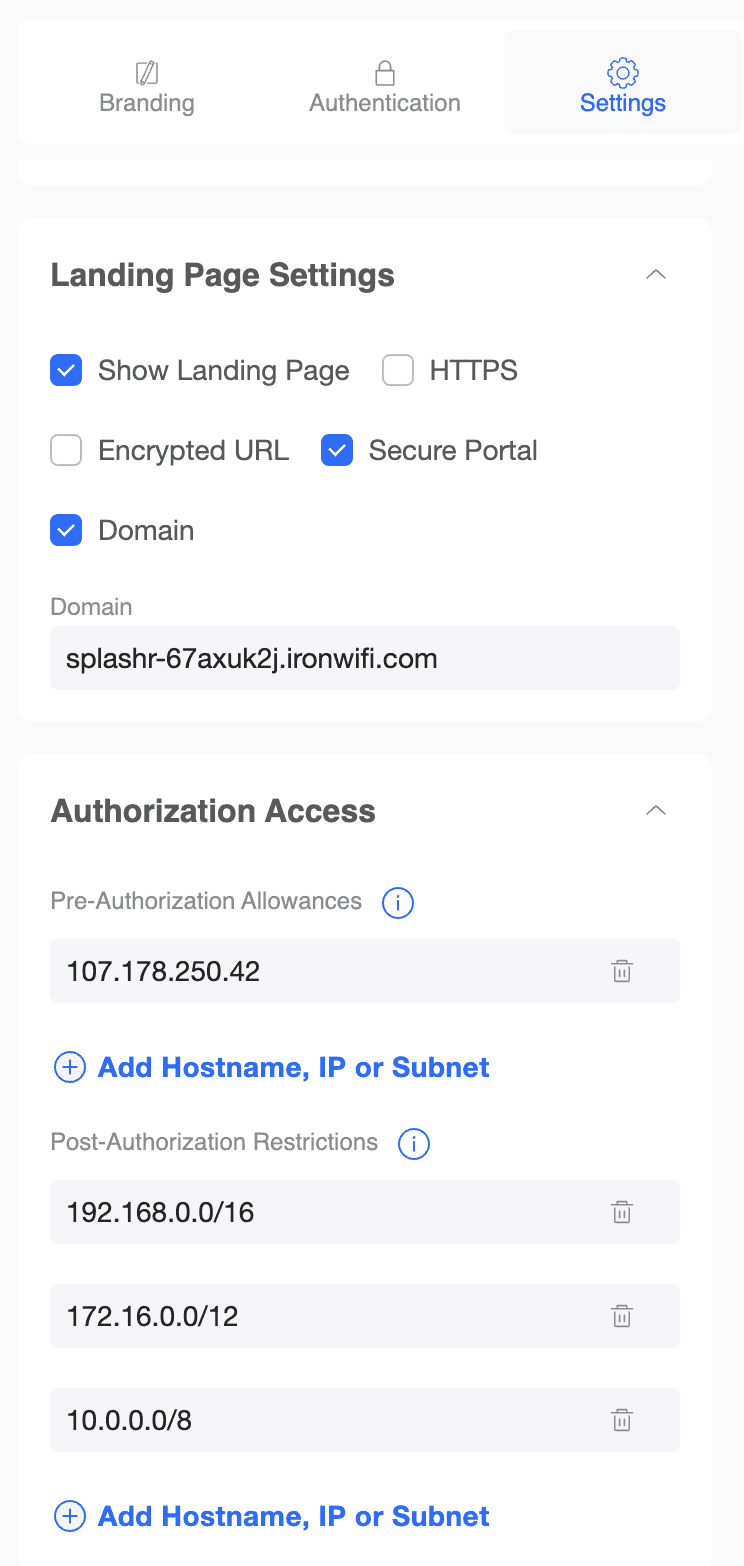Add Hostname, IP or Subnet to pre-authorization
This screenshot has height=1566, width=744.
click(293, 1068)
